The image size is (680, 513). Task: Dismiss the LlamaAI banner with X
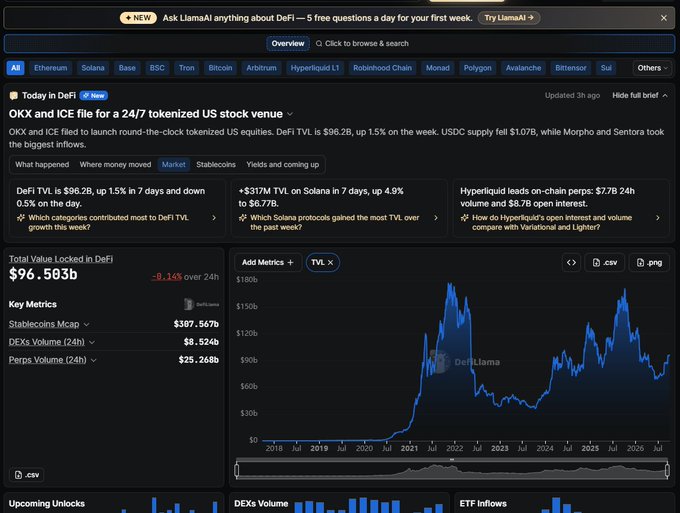click(x=664, y=18)
